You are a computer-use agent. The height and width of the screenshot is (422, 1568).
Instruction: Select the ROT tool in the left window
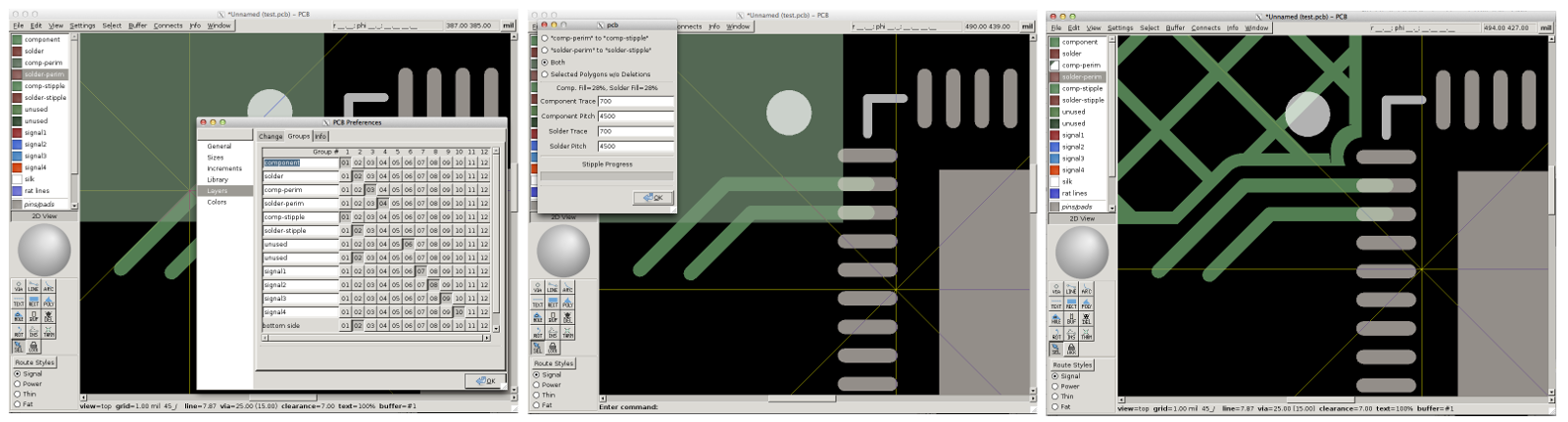[19, 331]
